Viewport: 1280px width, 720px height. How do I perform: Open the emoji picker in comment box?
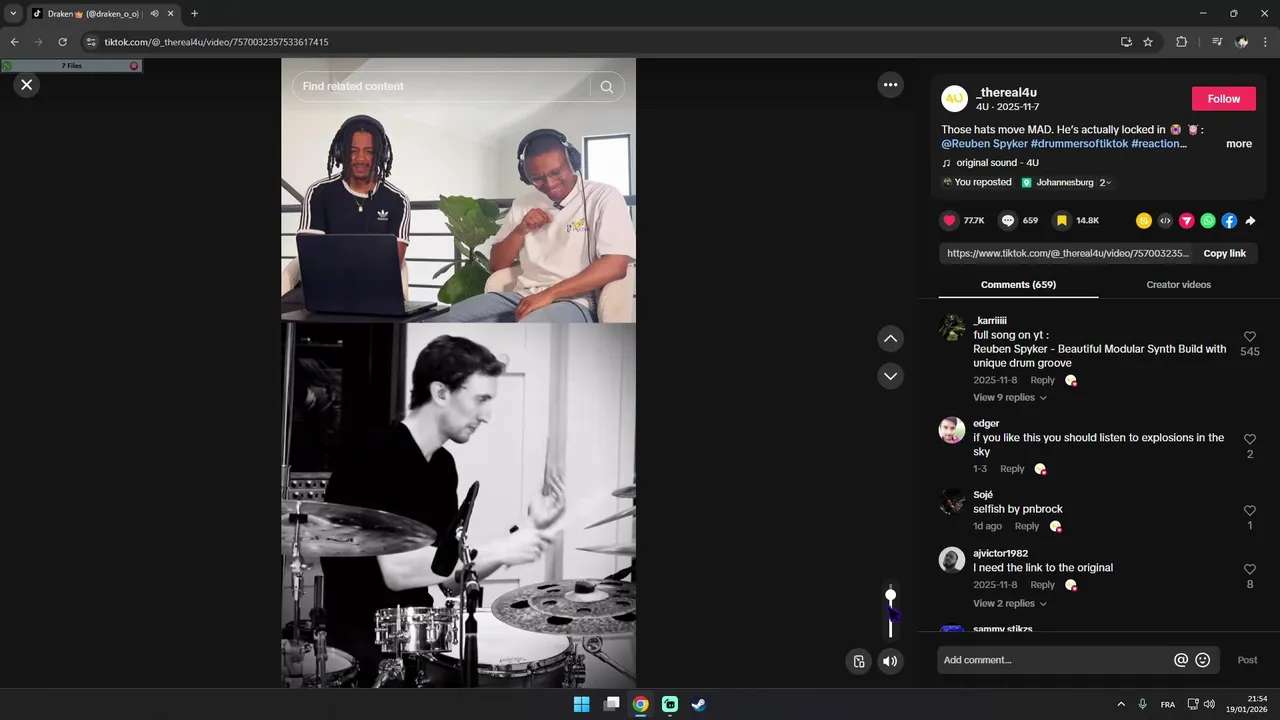1203,660
